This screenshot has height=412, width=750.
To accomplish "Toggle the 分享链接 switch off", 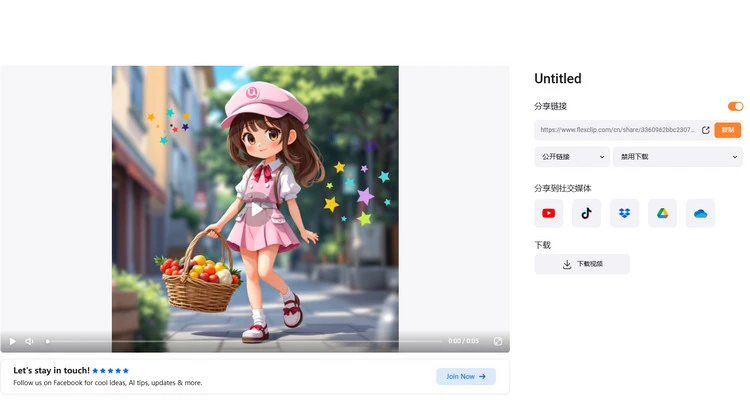I will tap(735, 106).
